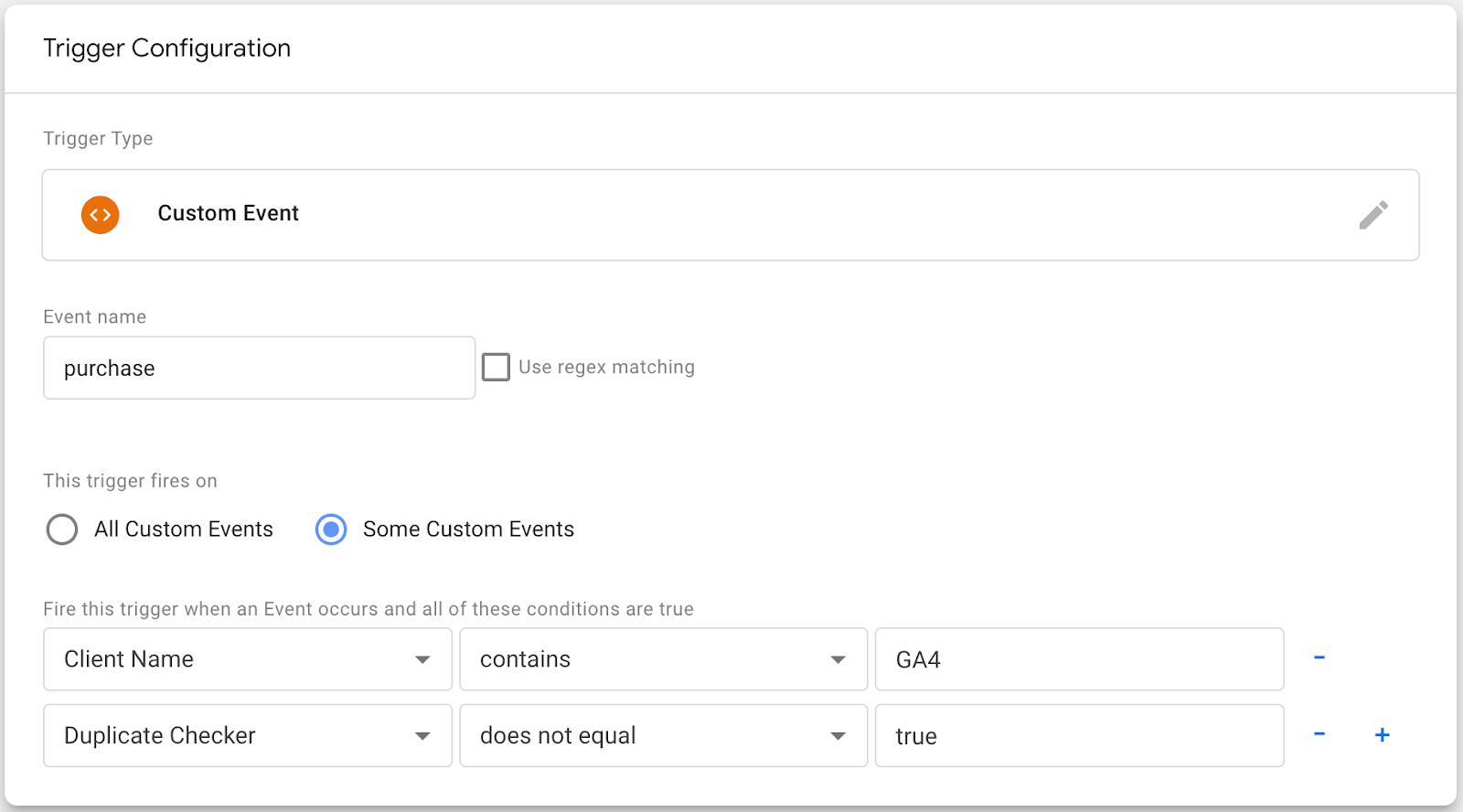Open the Client Name variable dropdown

click(248, 659)
